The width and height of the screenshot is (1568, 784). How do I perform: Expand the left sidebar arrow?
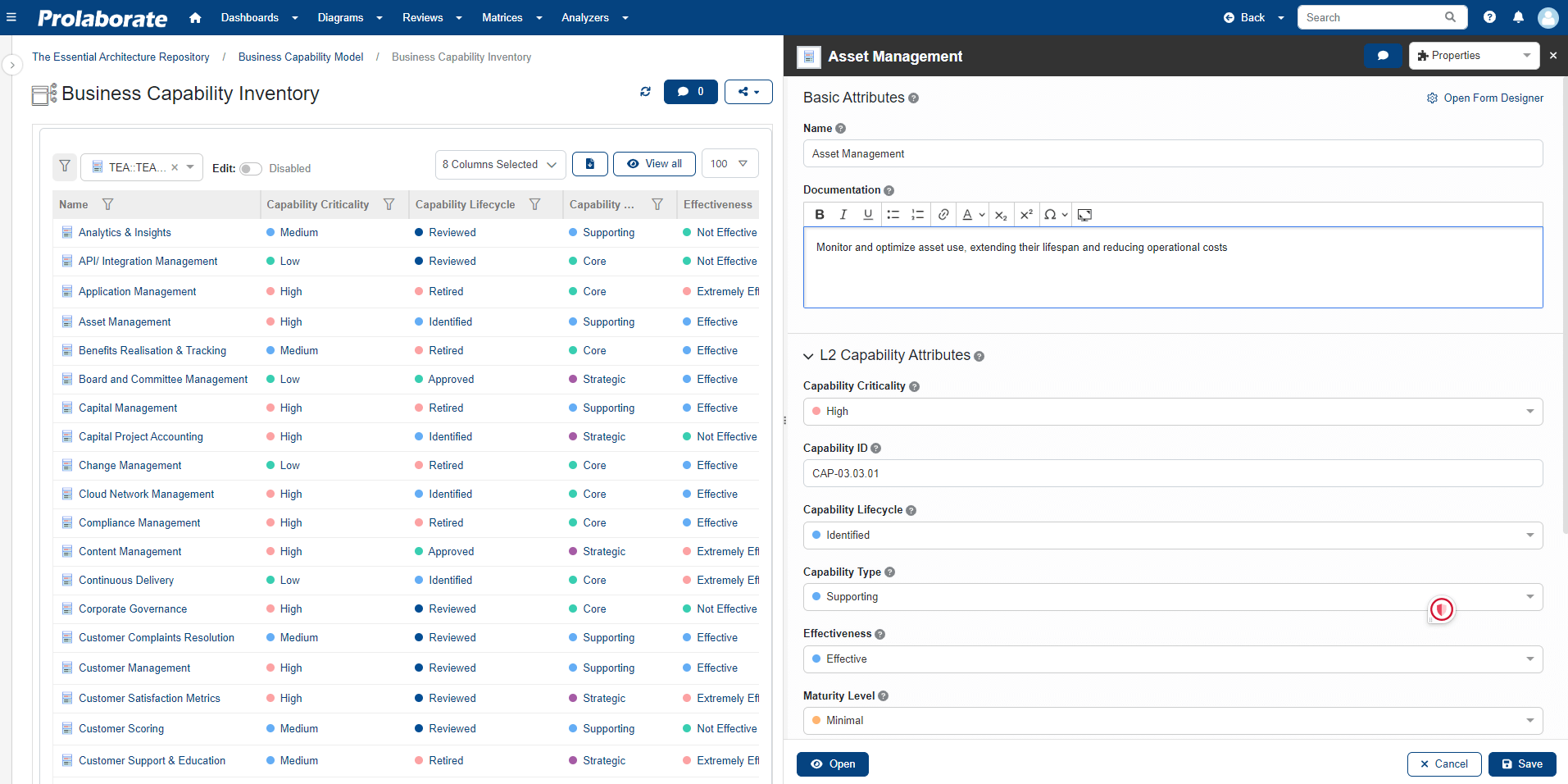click(12, 65)
